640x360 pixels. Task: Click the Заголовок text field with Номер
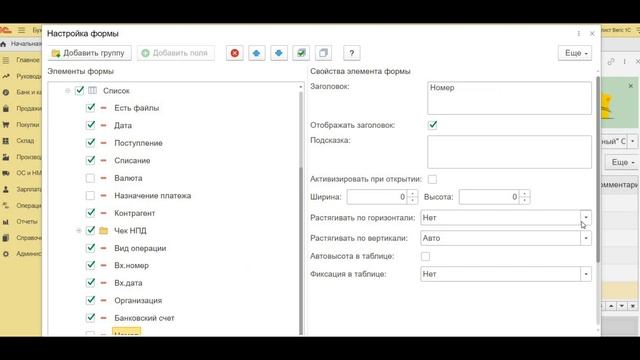pos(509,98)
